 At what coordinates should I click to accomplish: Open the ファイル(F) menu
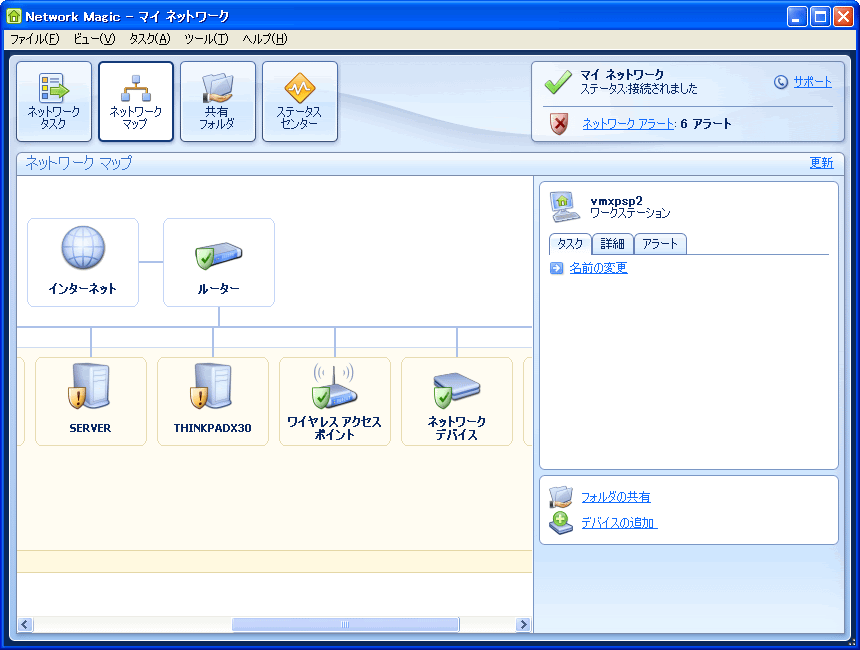pos(35,39)
